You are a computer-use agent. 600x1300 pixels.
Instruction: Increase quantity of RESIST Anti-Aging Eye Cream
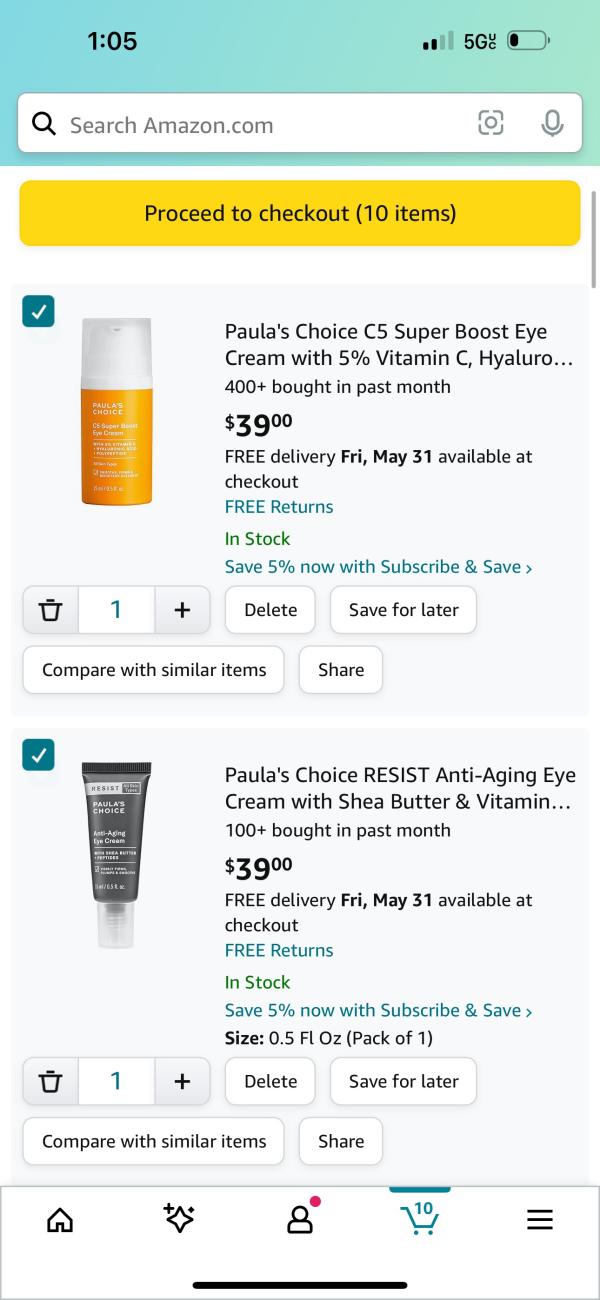182,1081
